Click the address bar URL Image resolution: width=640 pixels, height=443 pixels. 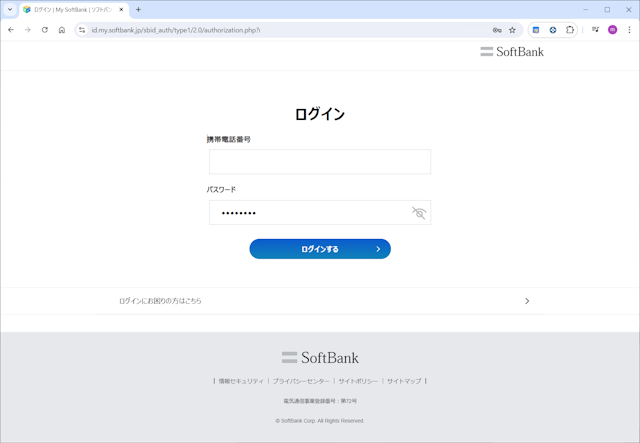pos(176,30)
